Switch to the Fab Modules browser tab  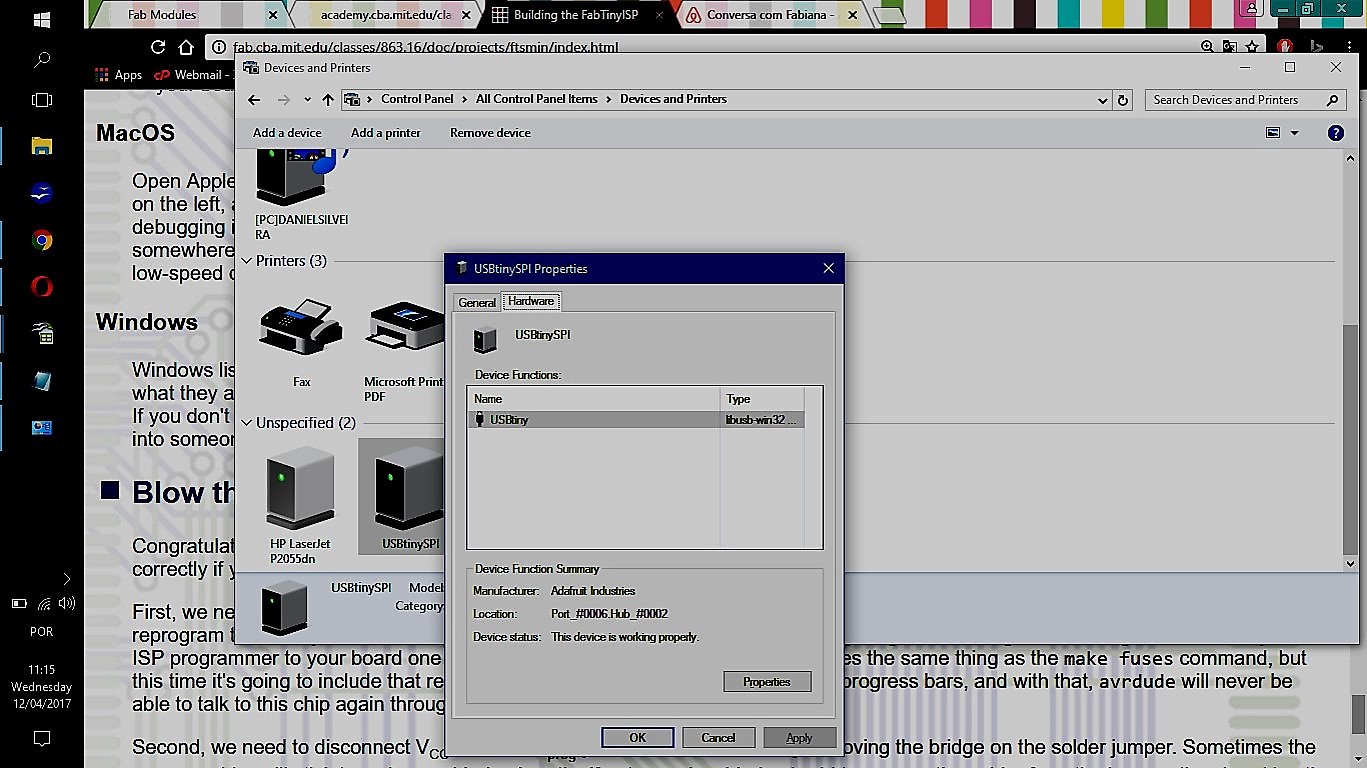pyautogui.click(x=162, y=15)
